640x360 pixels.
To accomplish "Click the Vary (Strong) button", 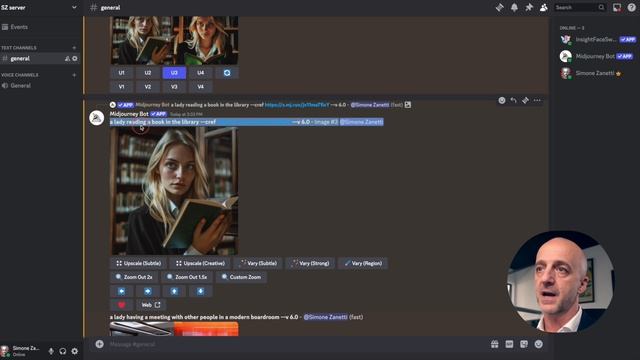I will (310, 263).
